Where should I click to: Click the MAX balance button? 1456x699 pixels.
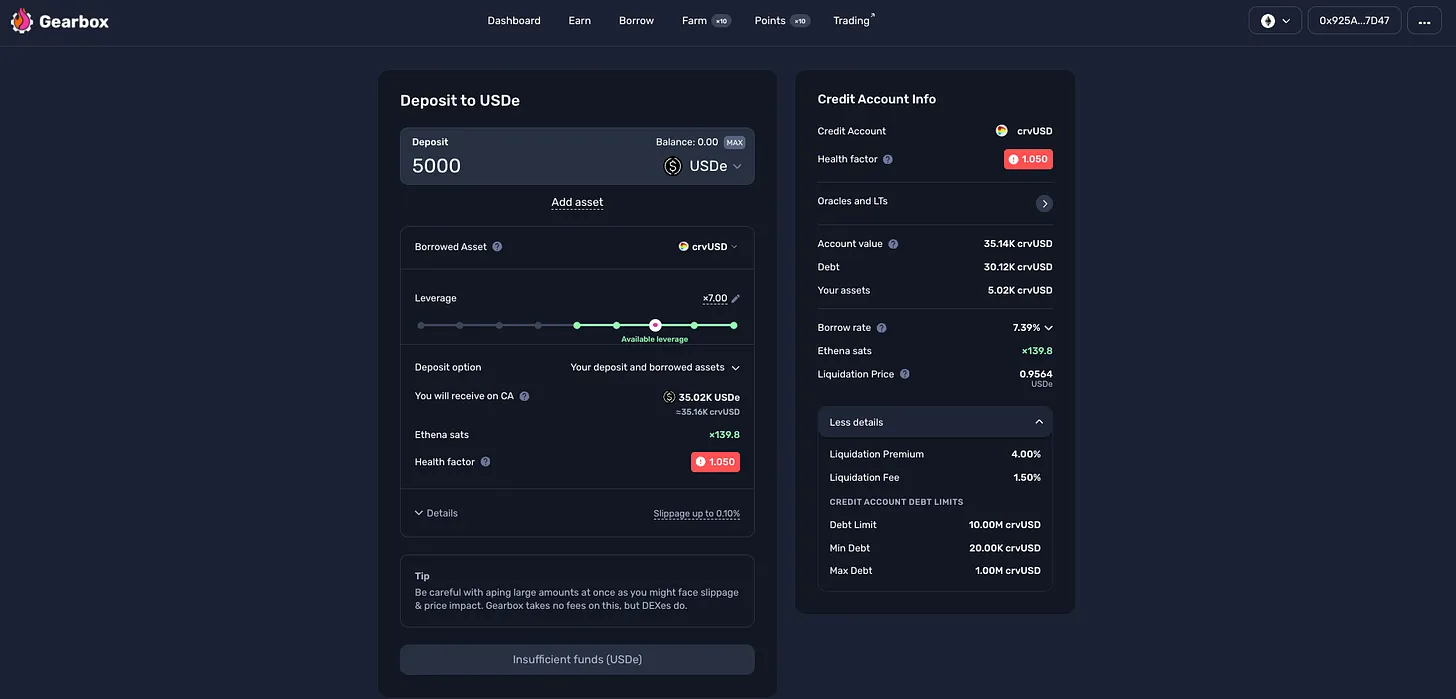coord(734,142)
